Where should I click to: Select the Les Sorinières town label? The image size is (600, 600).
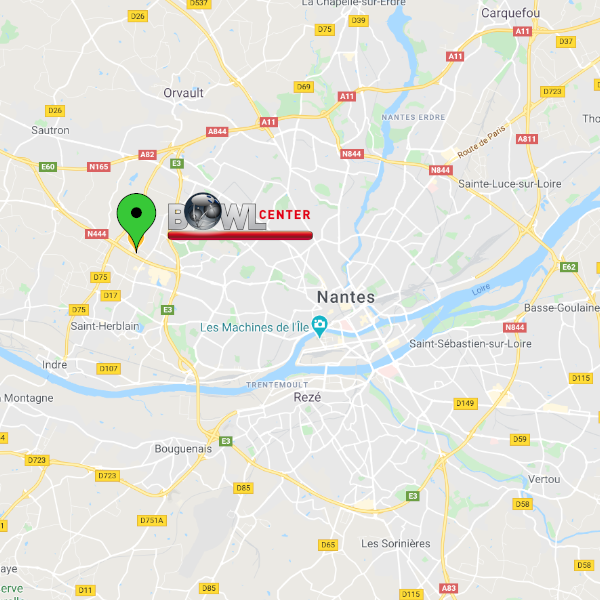click(x=396, y=543)
